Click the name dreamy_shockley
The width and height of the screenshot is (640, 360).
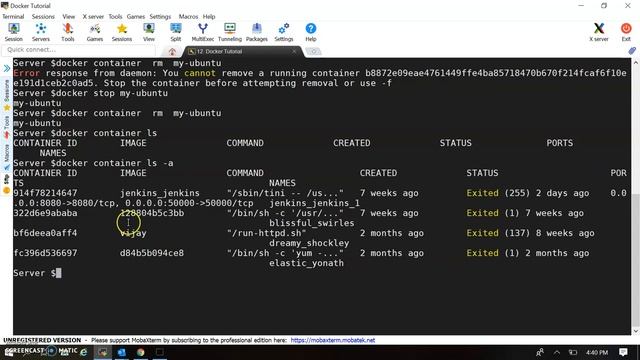click(x=309, y=243)
